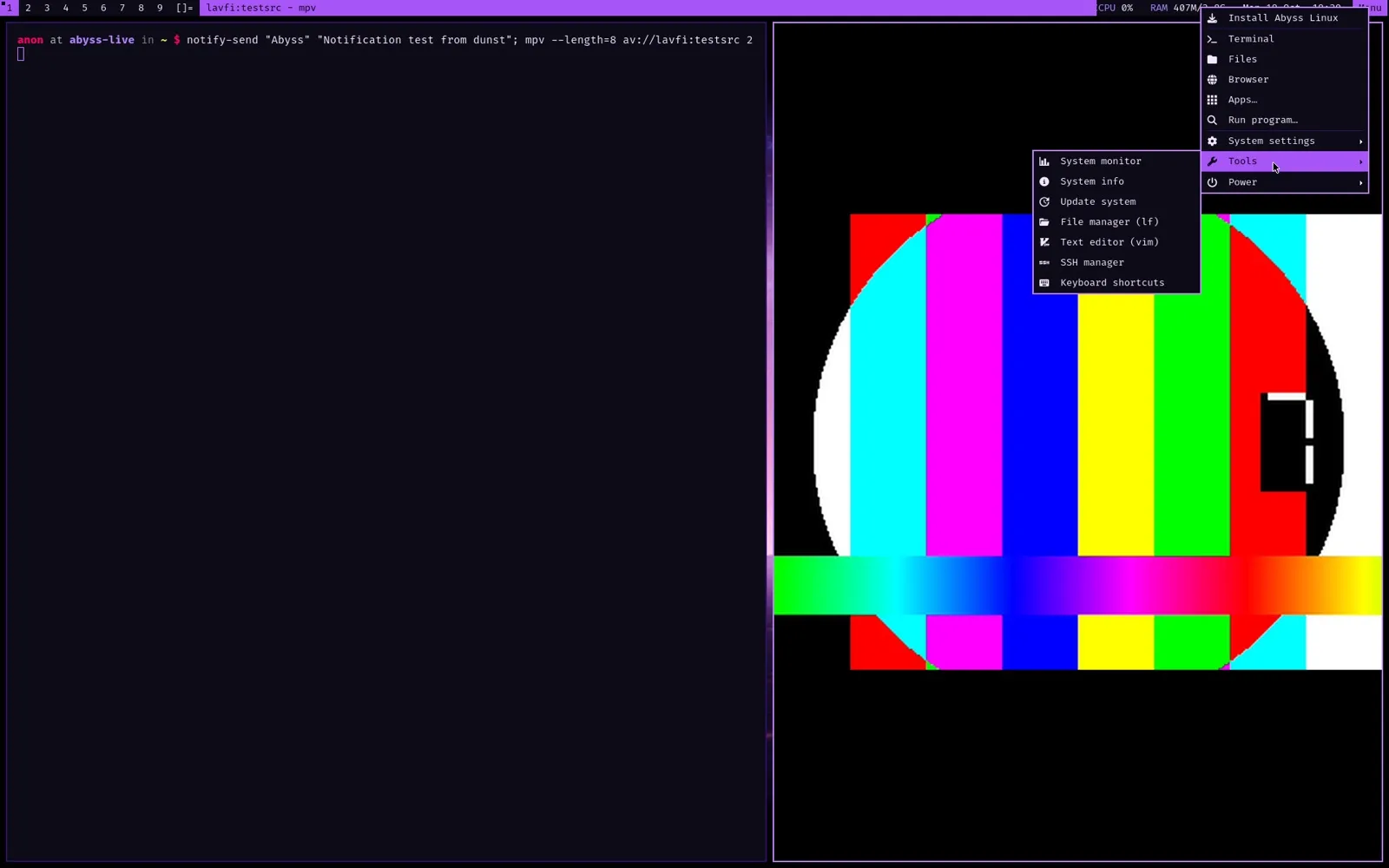Click the magnifier icon beside Run program…
1389x868 pixels.
(1212, 120)
